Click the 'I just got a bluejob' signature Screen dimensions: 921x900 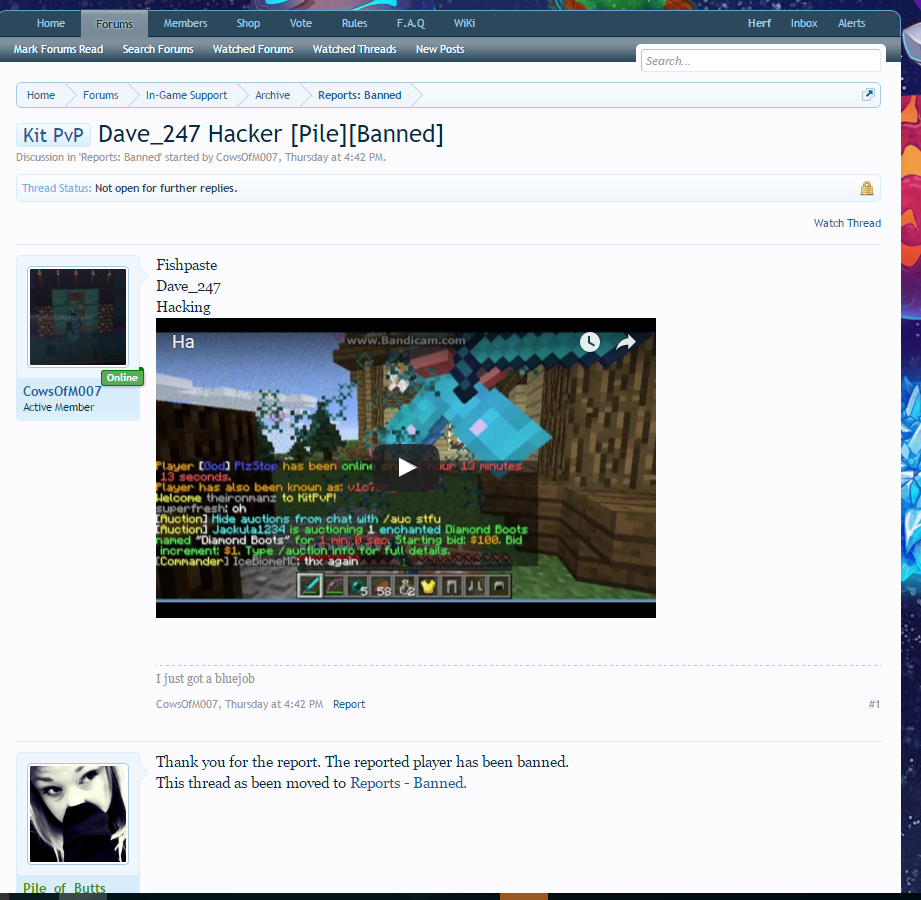point(205,679)
